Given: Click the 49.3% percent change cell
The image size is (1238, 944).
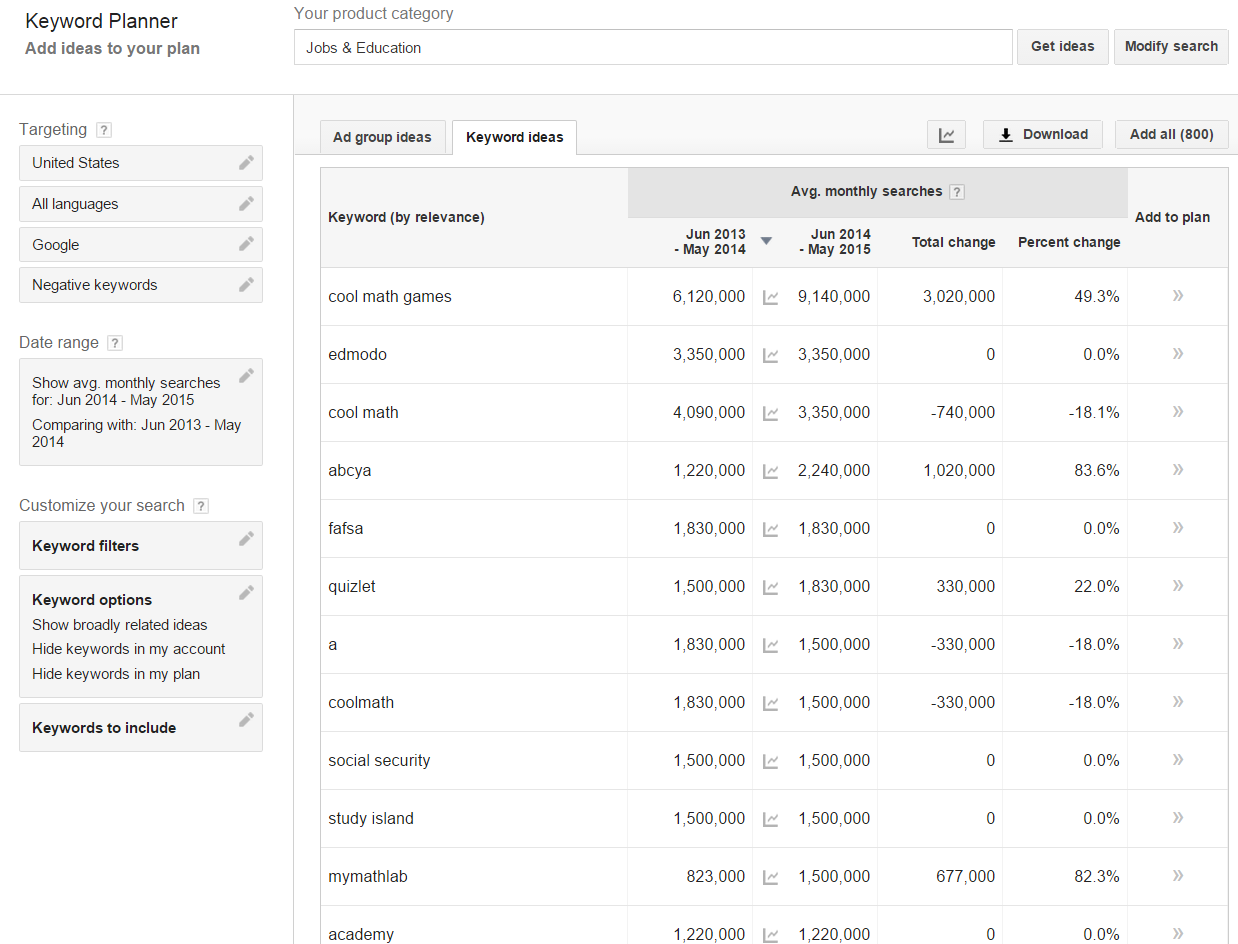Looking at the screenshot, I should (x=1097, y=297).
